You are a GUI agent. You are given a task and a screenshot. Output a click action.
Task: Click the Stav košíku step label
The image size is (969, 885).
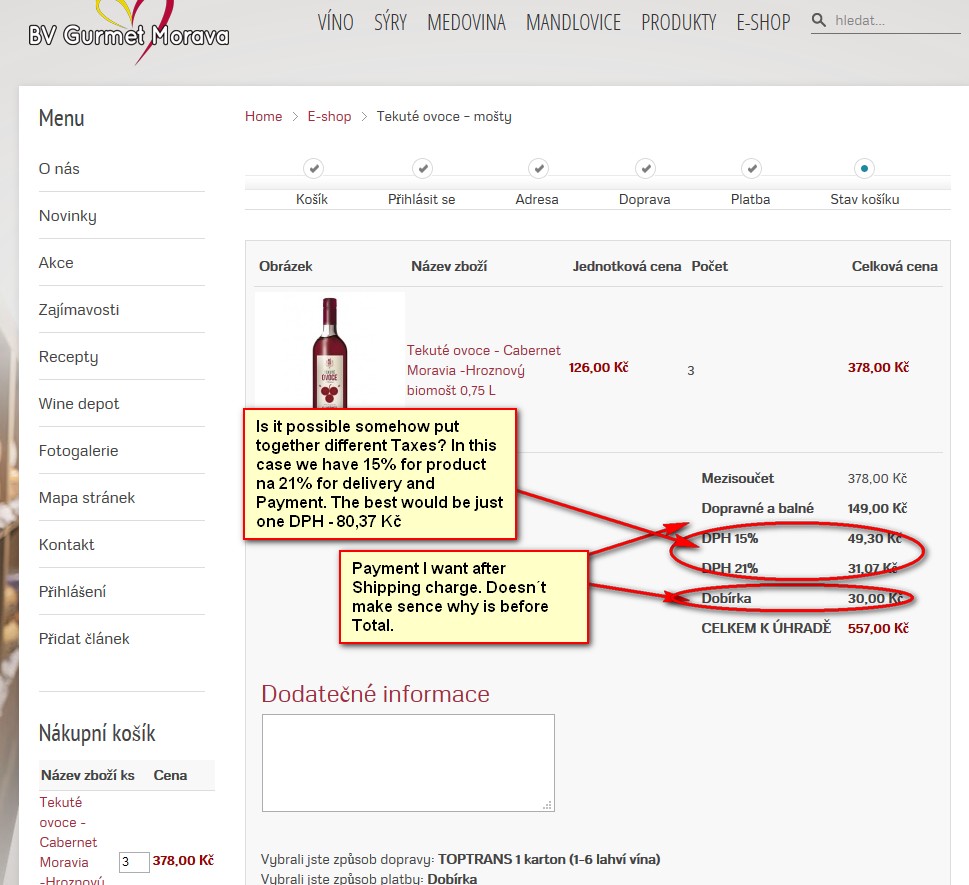(x=865, y=199)
